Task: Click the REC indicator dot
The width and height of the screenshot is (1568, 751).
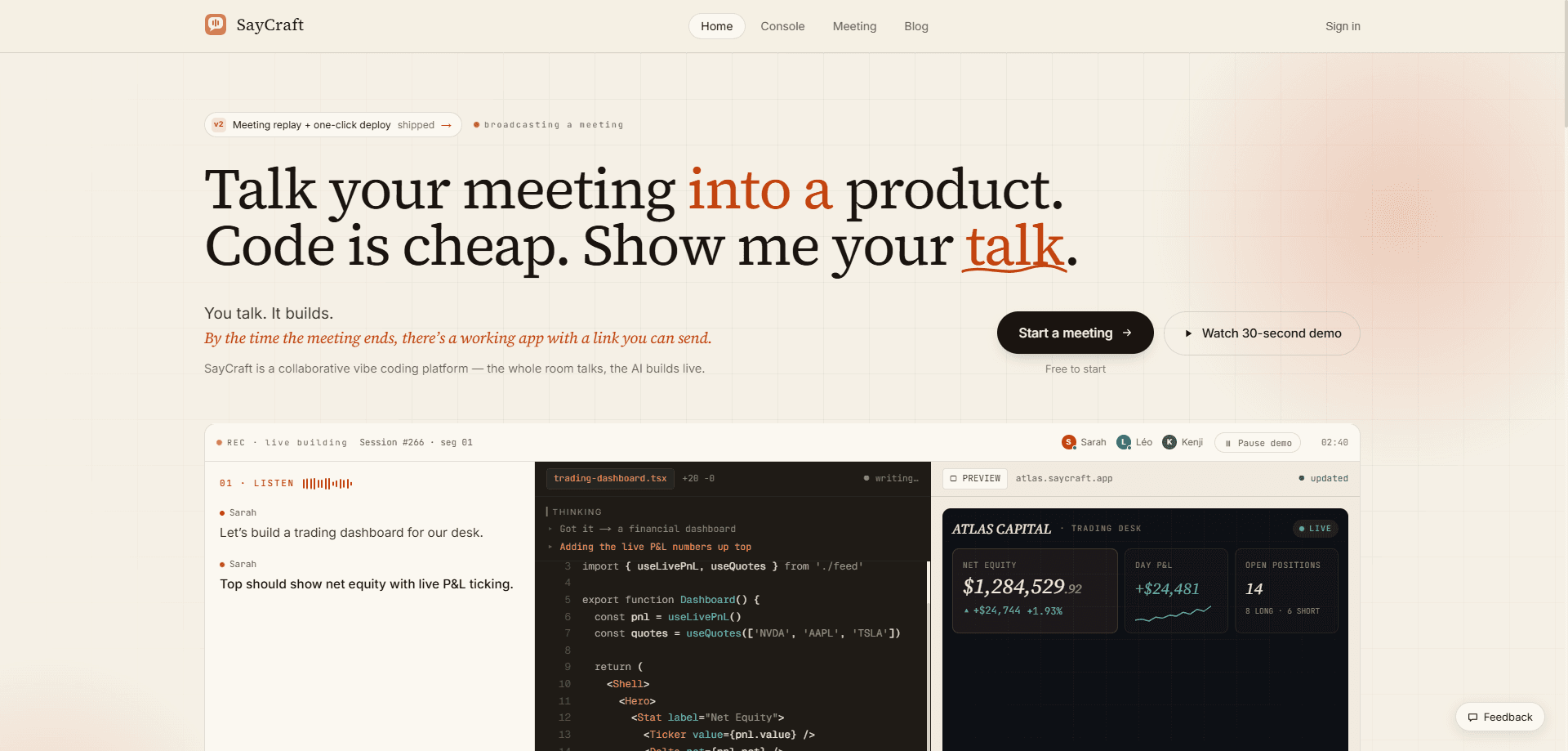Action: (x=219, y=443)
